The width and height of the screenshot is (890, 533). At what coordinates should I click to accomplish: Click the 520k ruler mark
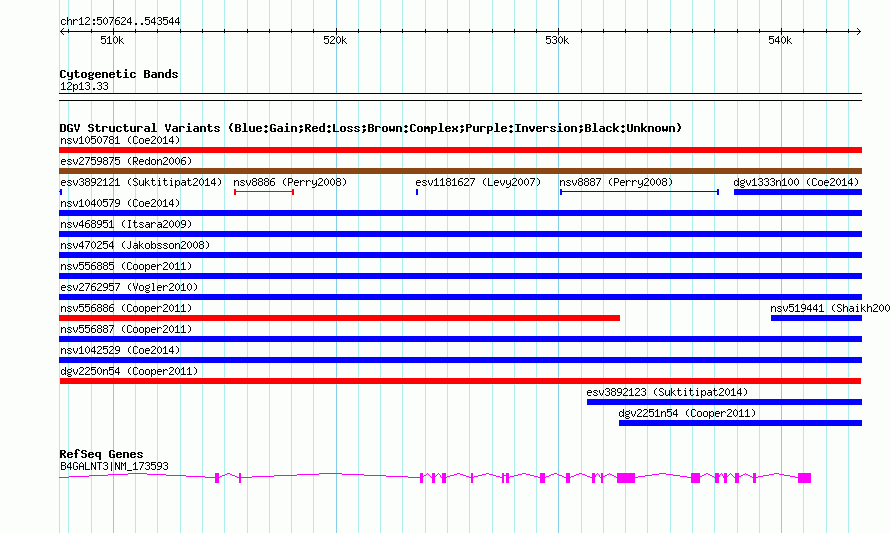[x=335, y=40]
